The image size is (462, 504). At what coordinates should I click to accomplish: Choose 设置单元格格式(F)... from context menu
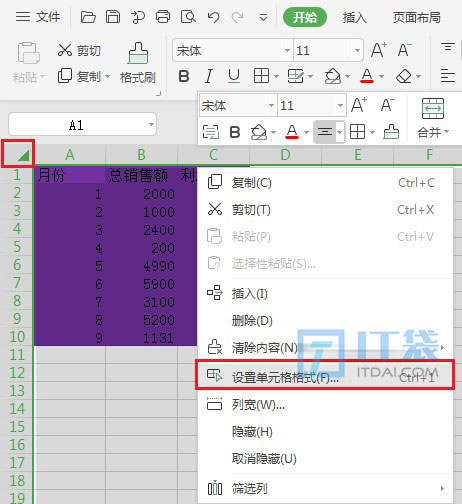pyautogui.click(x=325, y=375)
